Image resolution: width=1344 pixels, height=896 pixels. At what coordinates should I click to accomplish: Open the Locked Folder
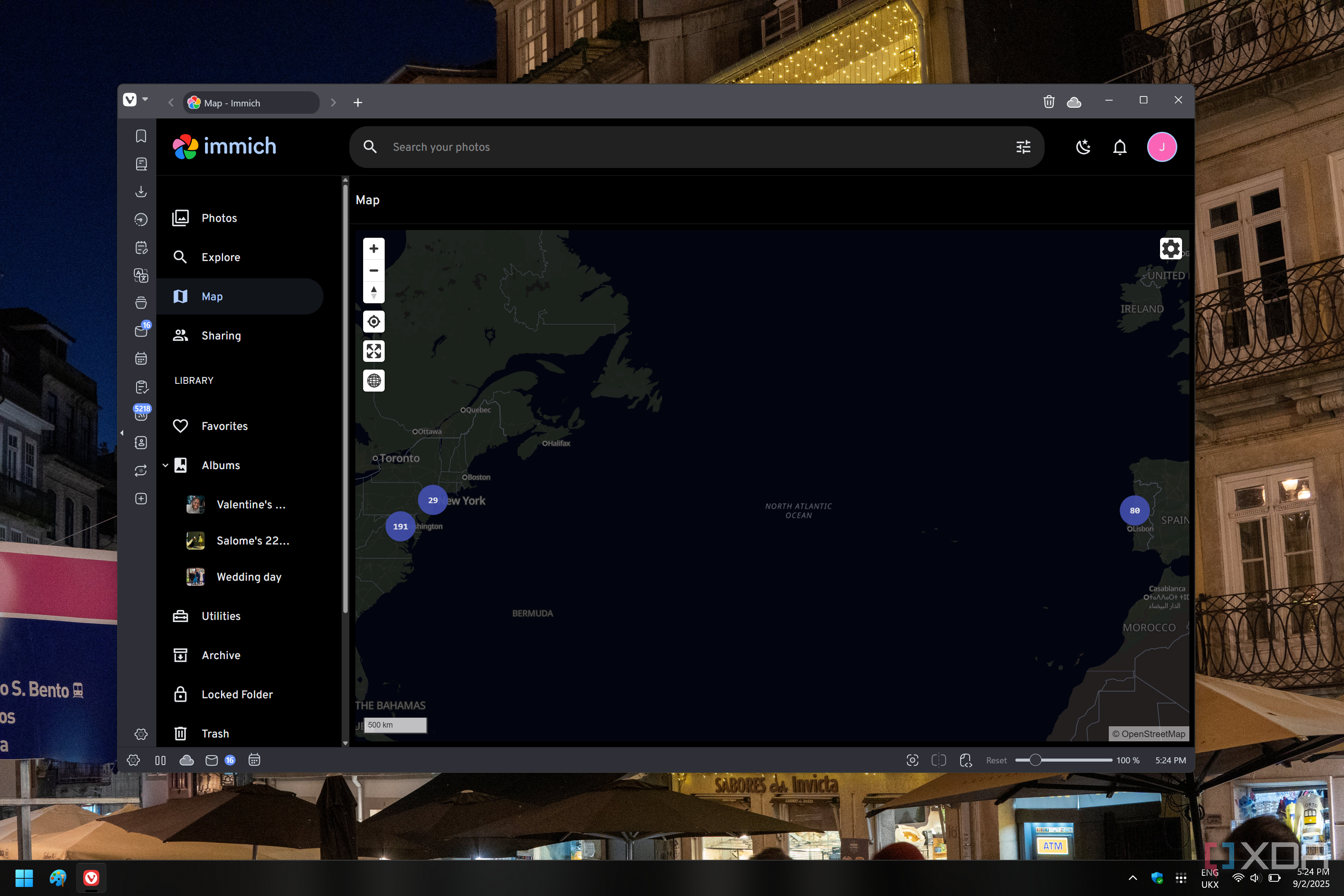[240, 694]
